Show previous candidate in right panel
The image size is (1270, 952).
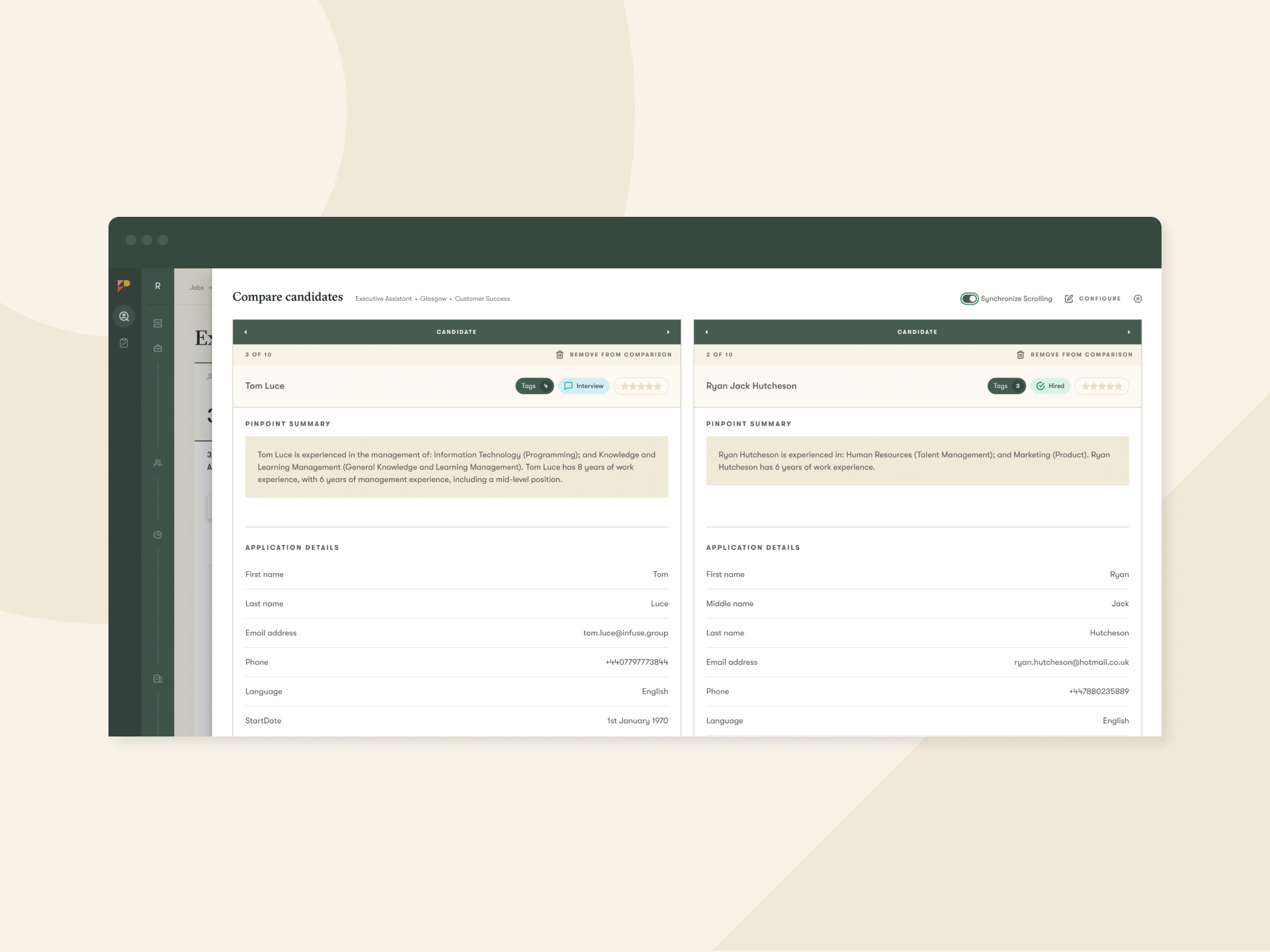pos(706,332)
